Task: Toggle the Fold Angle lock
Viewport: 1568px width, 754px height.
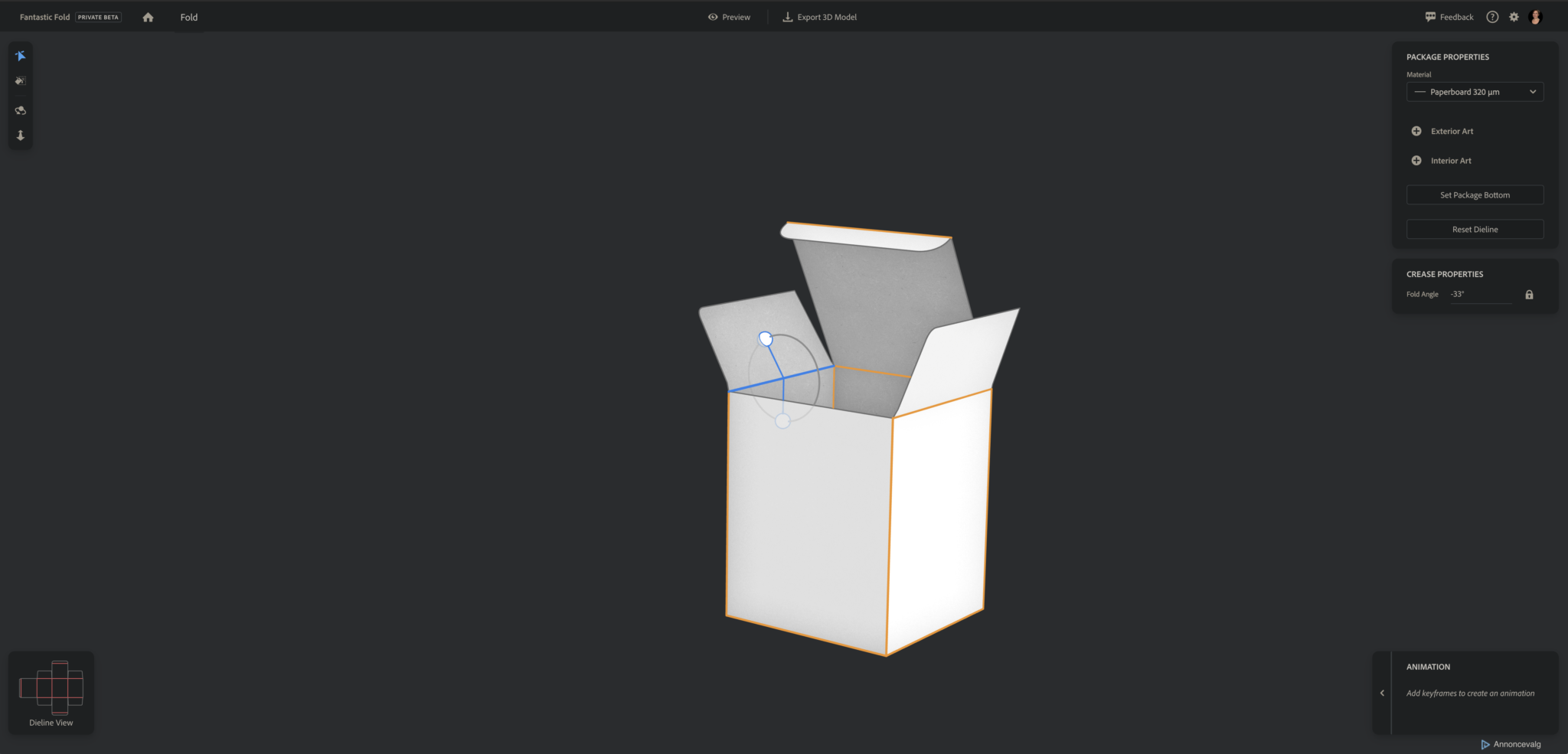Action: 1529,294
